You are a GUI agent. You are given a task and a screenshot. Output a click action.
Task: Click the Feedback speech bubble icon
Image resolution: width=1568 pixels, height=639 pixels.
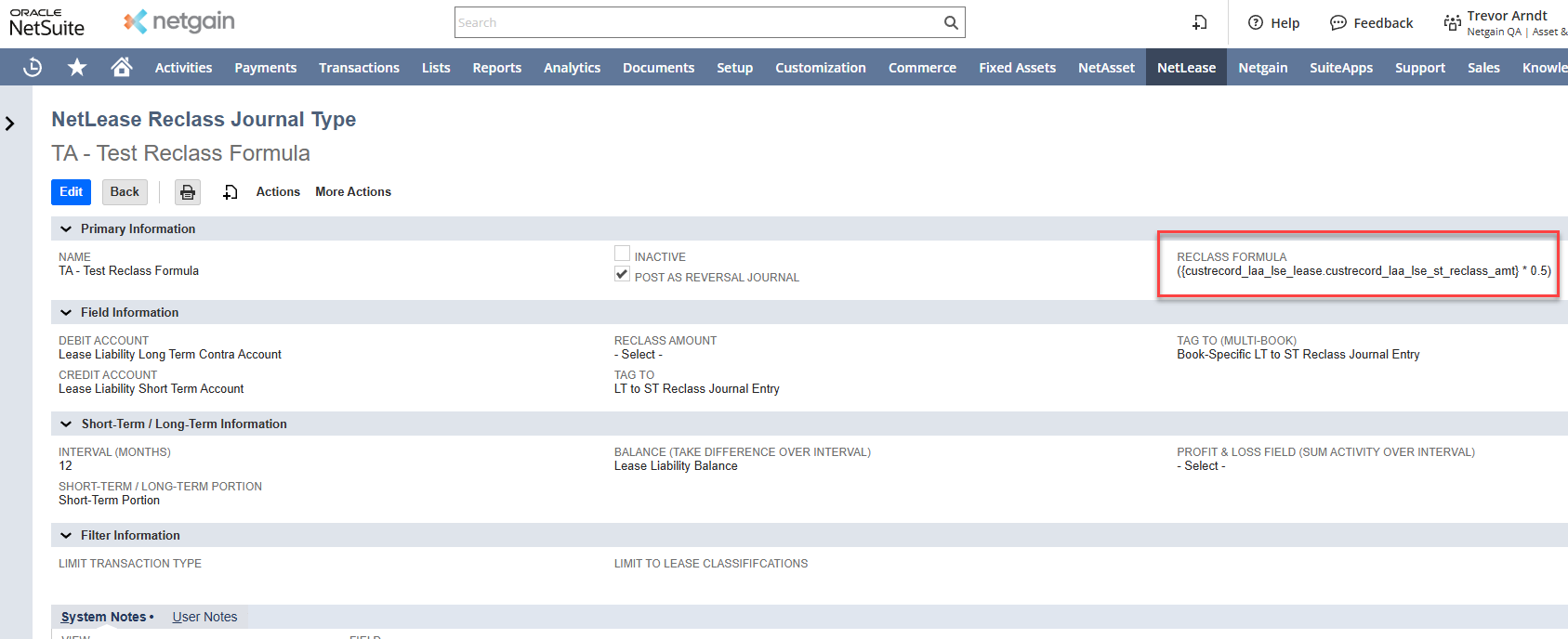coord(1338,22)
